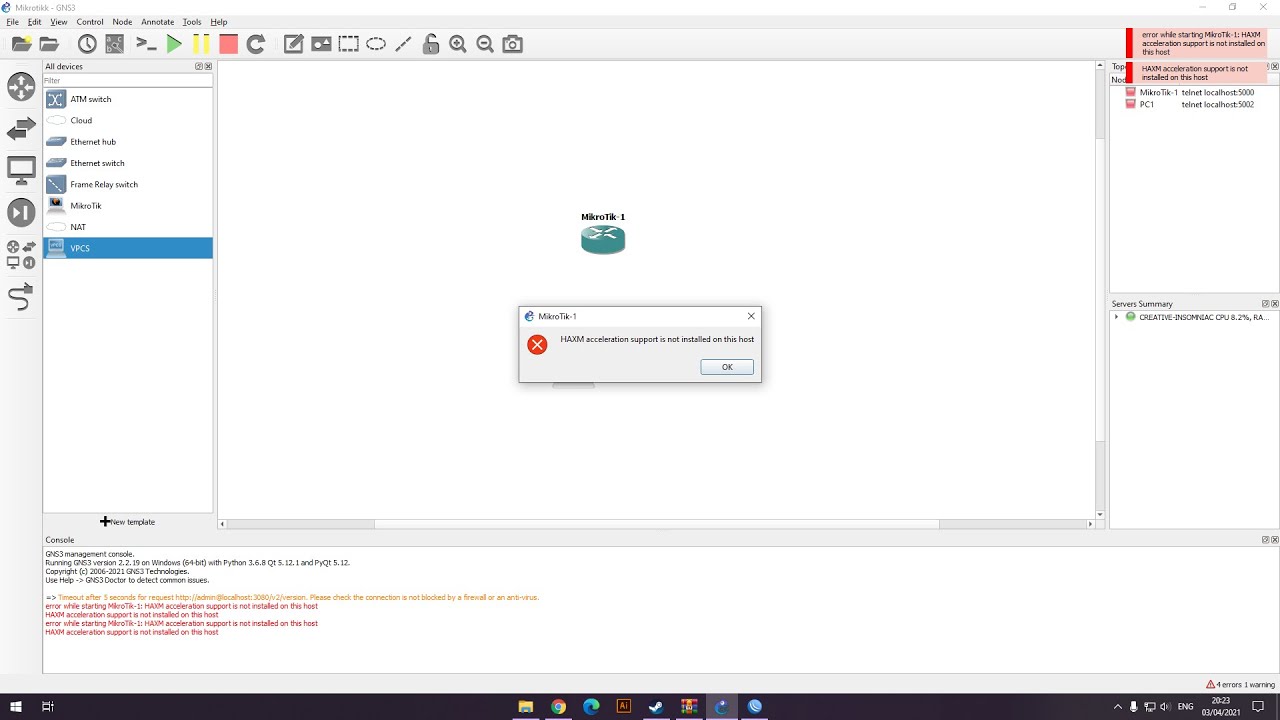Select the Add a link cable tool
Viewport: 1280px width, 720px height.
21,297
